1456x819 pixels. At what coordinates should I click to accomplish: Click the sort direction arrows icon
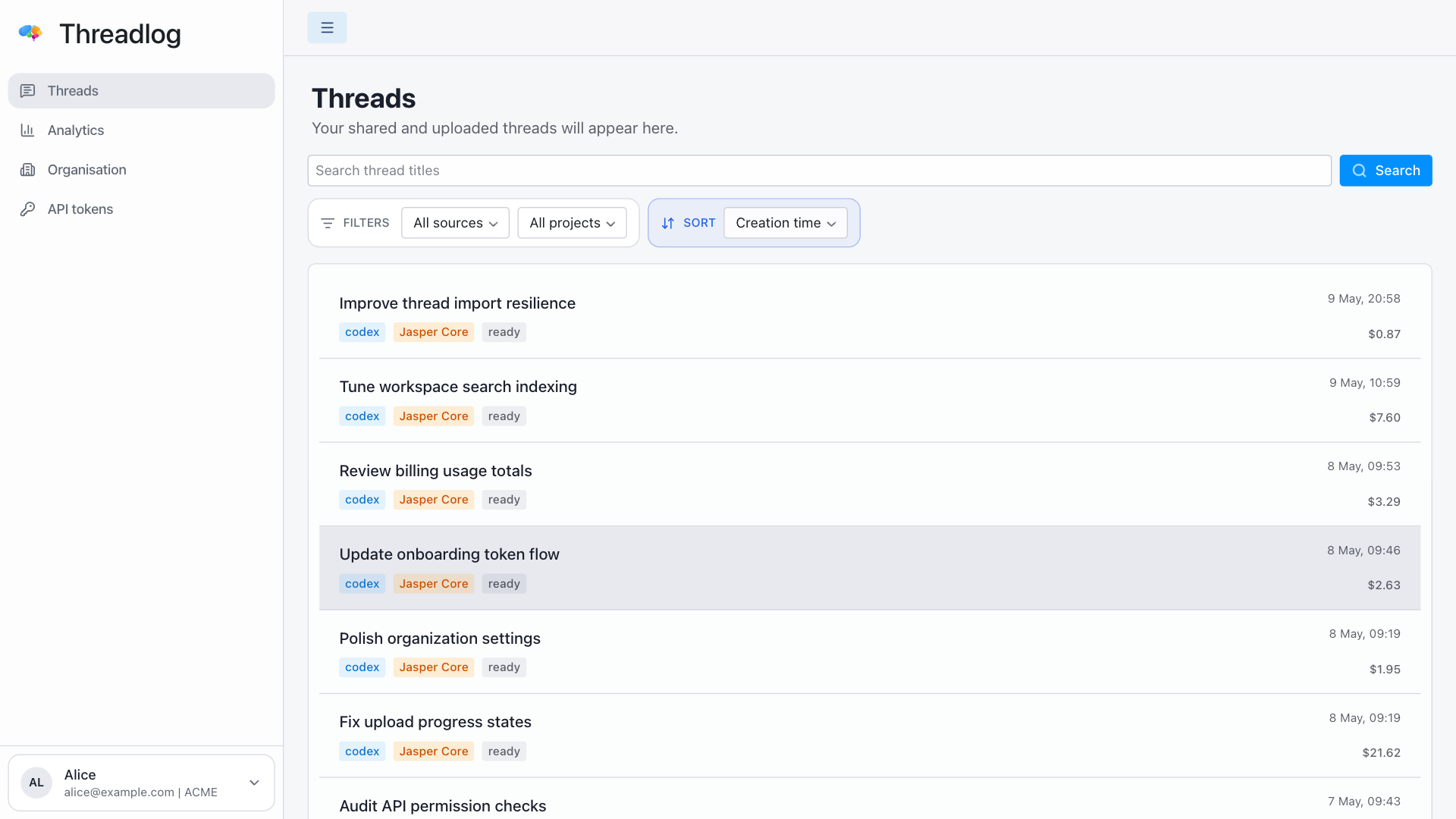[x=668, y=223]
